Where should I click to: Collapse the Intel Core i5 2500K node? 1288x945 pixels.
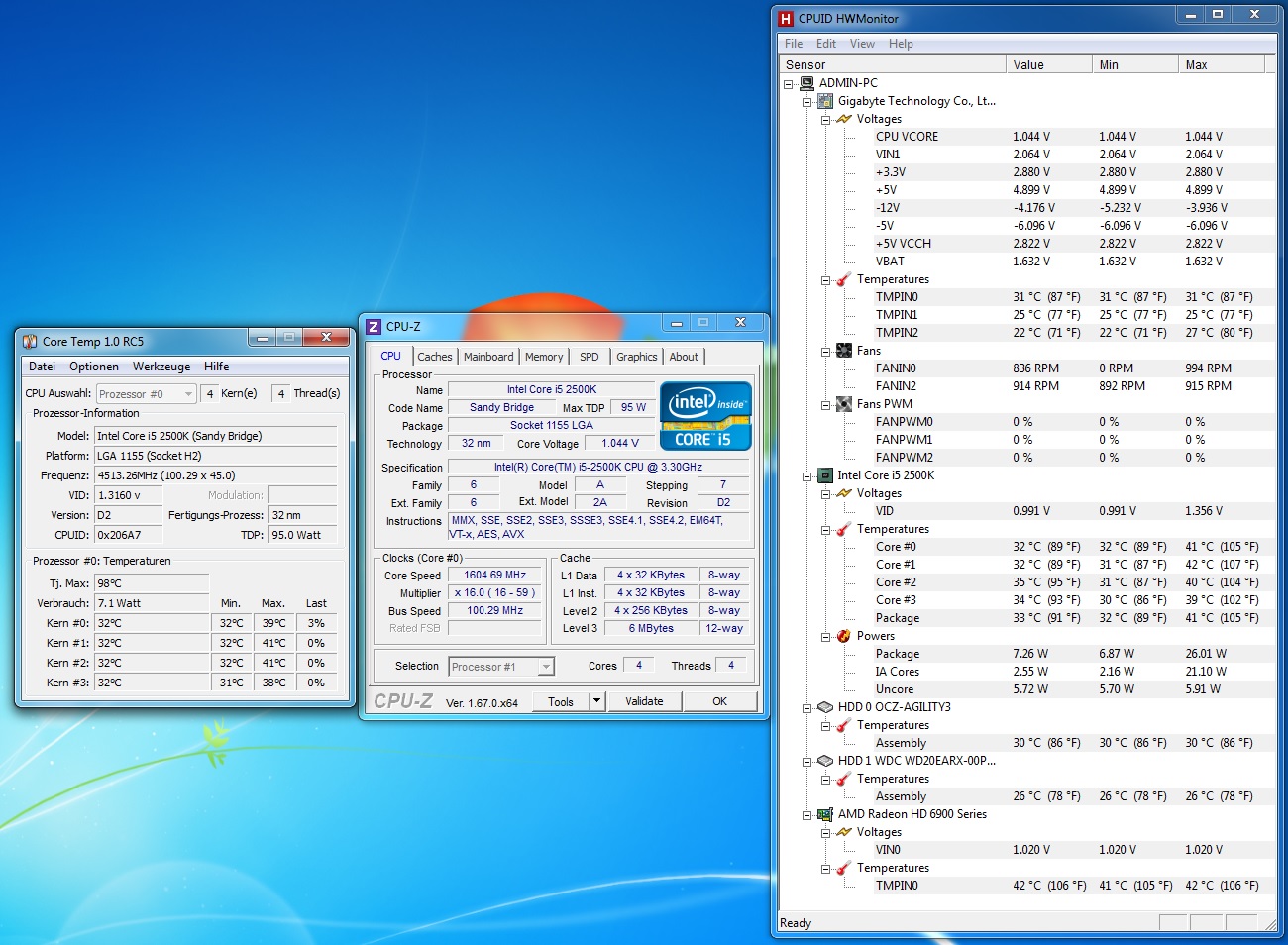point(807,476)
